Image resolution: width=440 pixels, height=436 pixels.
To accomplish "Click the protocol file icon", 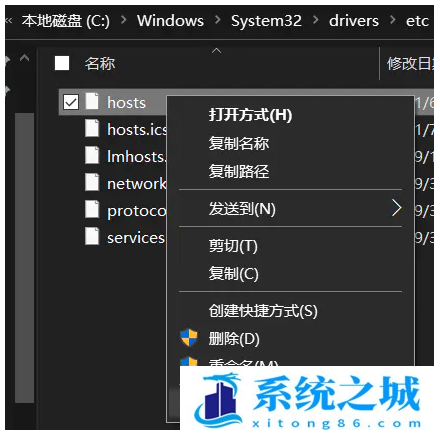I will click(x=92, y=209).
